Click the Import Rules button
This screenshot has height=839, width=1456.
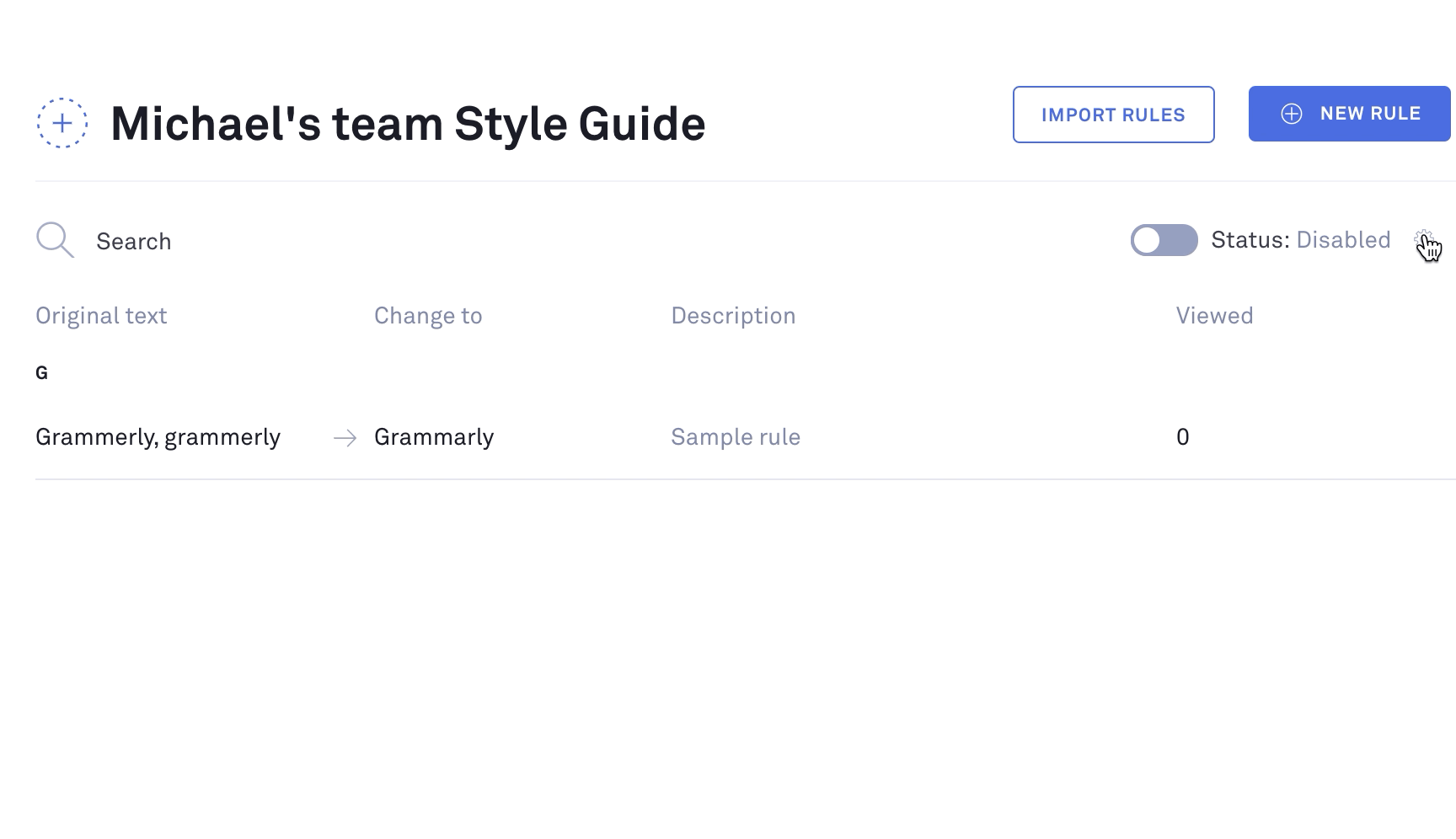[1113, 115]
